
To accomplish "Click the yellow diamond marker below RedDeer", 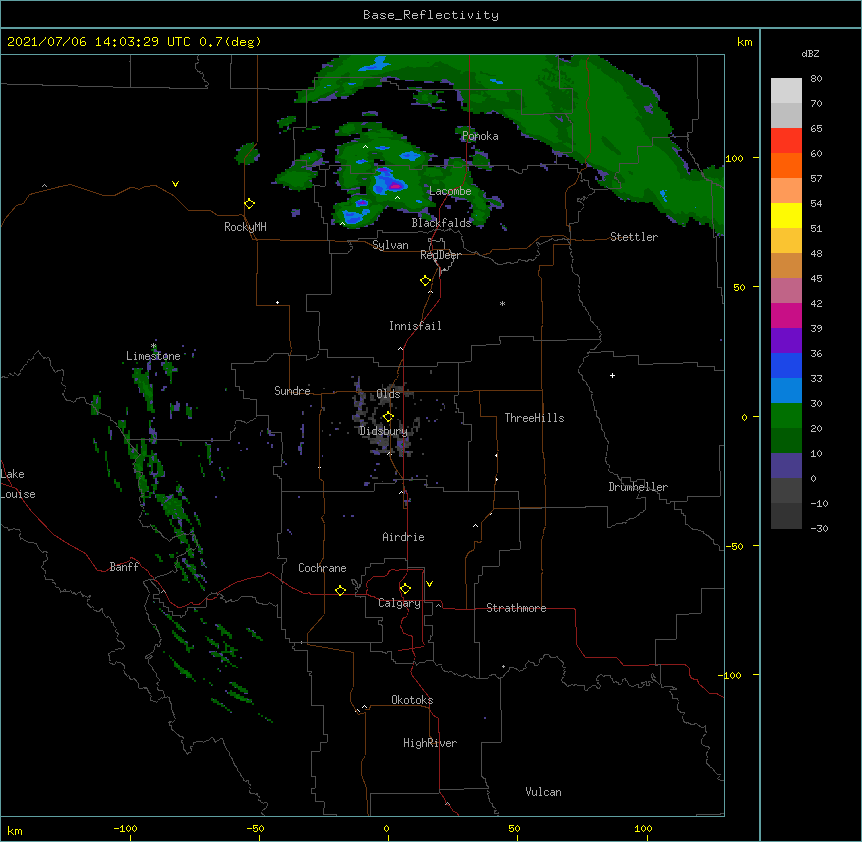I will [x=426, y=281].
